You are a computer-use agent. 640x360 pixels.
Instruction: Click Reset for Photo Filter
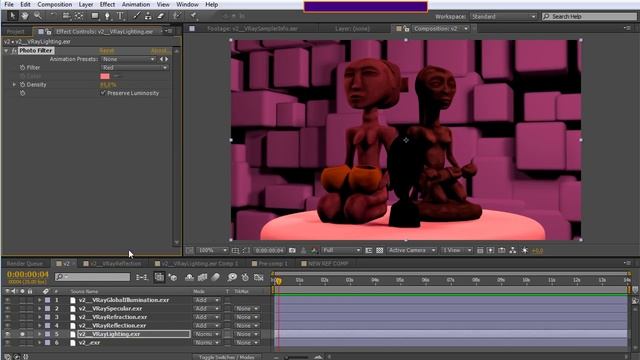[x=107, y=51]
